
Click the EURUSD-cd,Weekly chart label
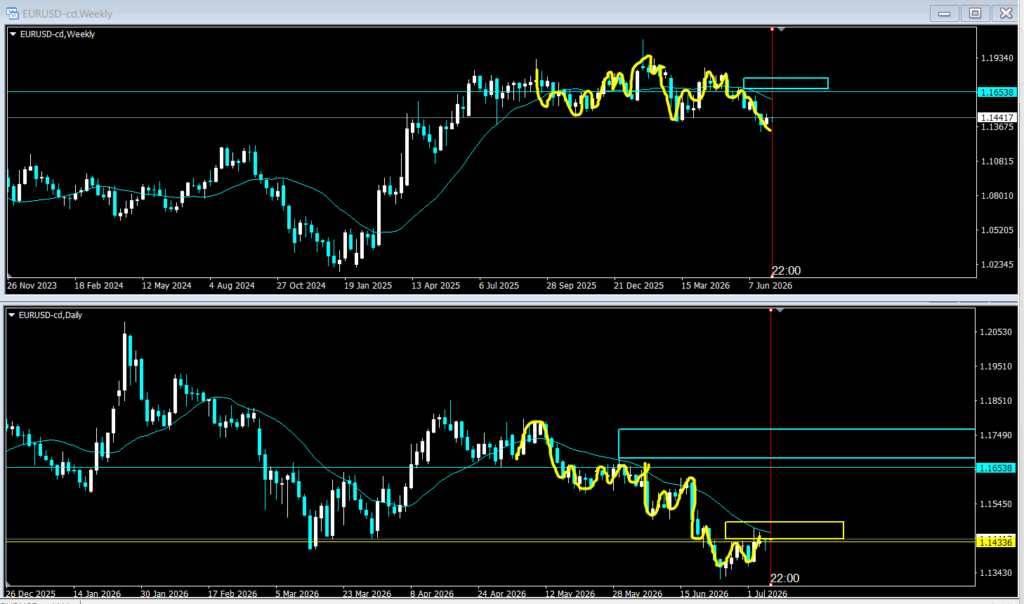[x=57, y=34]
